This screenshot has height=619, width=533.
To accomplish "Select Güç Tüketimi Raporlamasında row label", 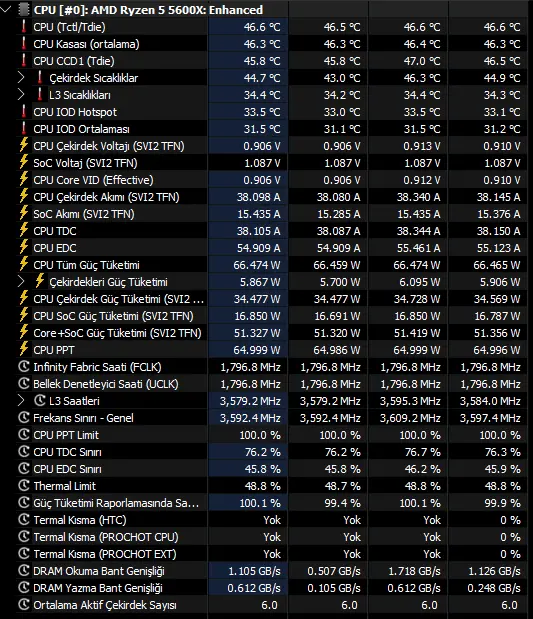I will [116, 503].
